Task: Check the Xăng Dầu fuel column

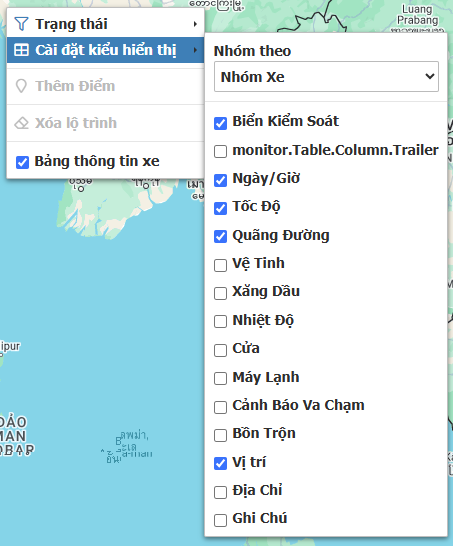Action: (220, 293)
